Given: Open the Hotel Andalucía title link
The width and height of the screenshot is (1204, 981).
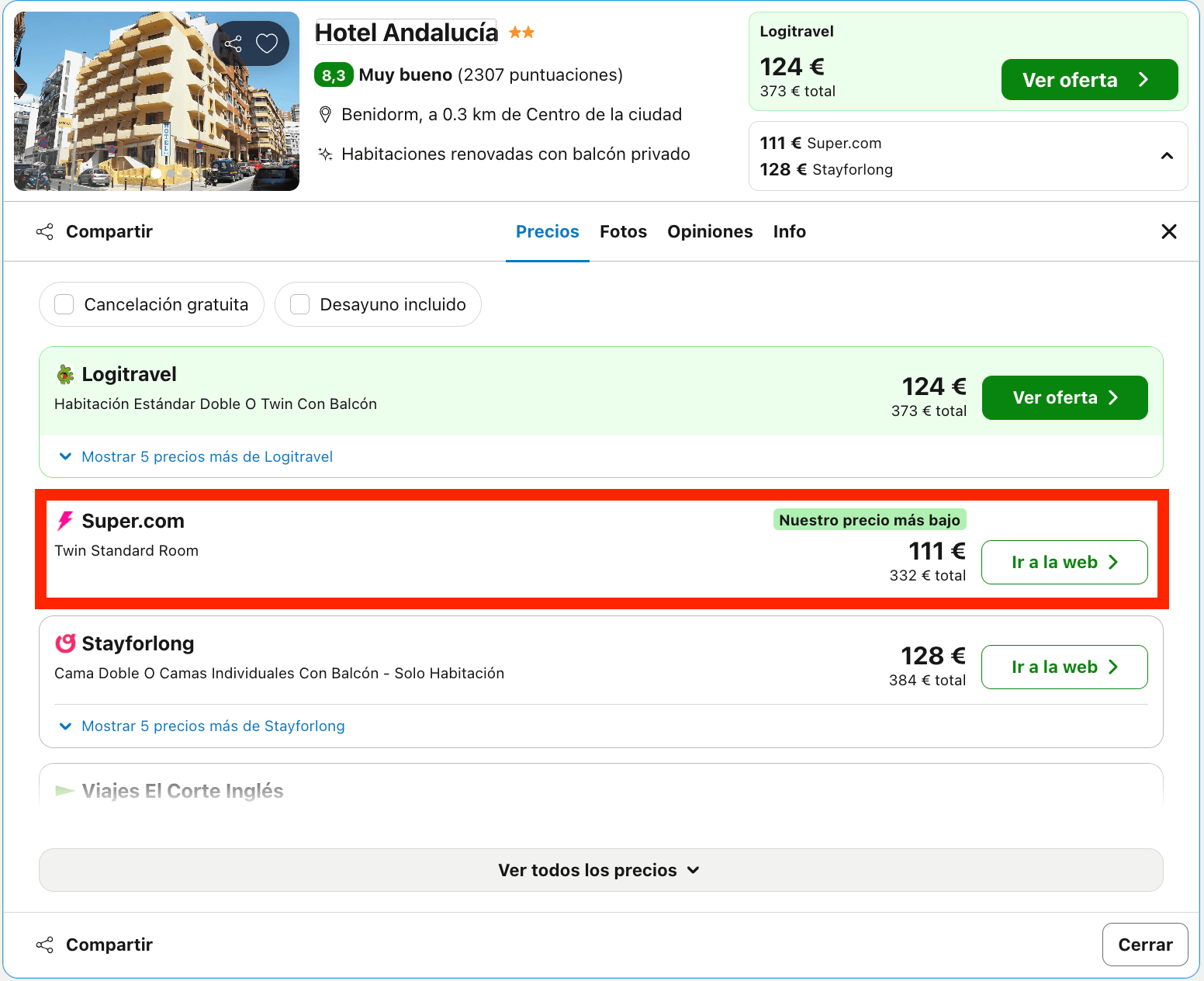Looking at the screenshot, I should click(x=407, y=33).
